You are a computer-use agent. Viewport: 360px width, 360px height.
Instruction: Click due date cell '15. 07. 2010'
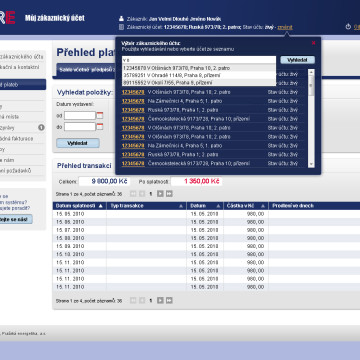pyautogui.click(x=70, y=230)
